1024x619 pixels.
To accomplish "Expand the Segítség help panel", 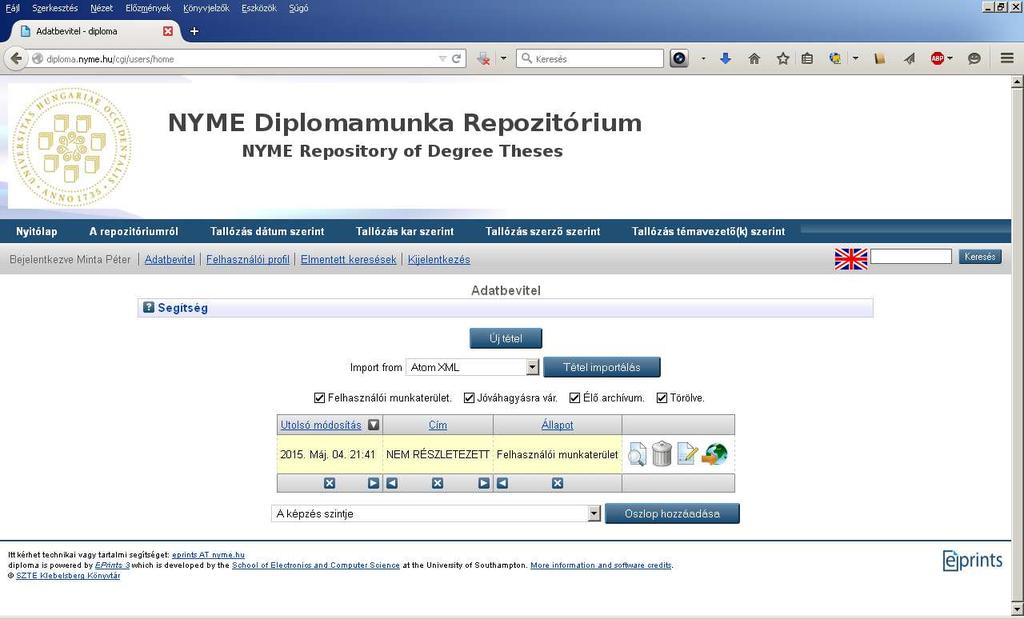I will pyautogui.click(x=183, y=308).
